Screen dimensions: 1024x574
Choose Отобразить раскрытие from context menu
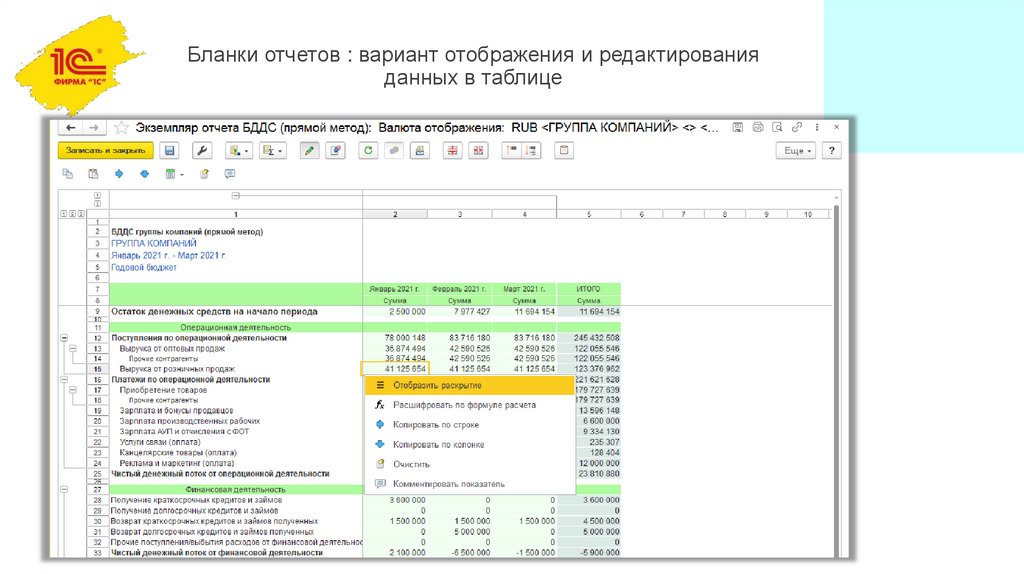[437, 385]
